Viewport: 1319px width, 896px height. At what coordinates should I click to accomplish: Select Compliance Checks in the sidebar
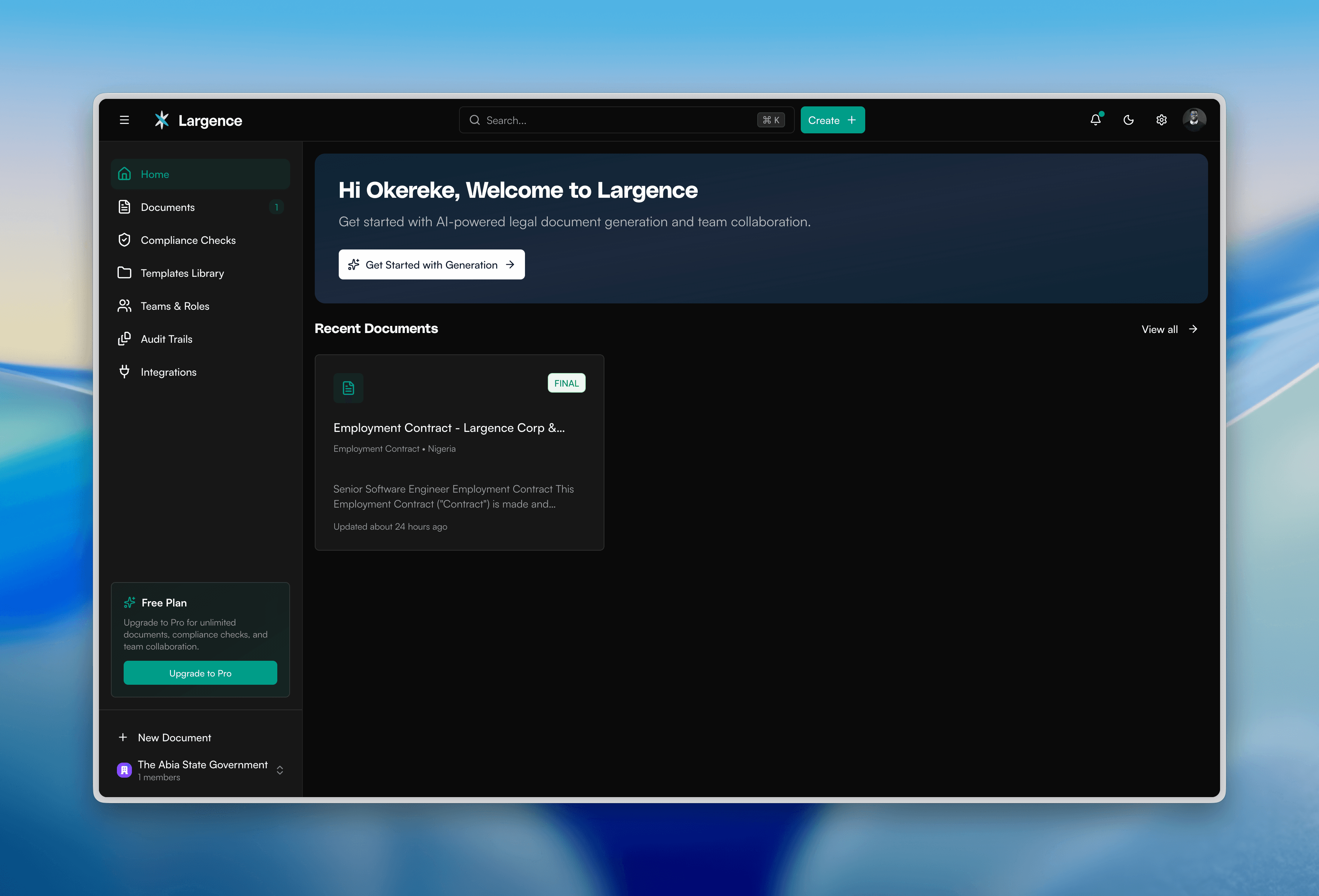tap(188, 240)
